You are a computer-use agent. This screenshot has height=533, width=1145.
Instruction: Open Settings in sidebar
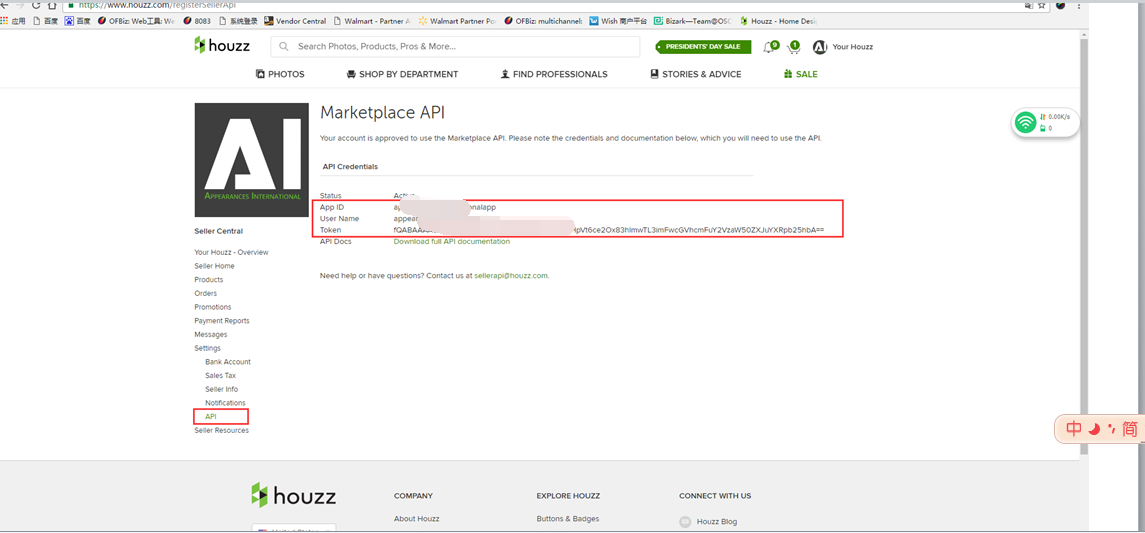207,348
